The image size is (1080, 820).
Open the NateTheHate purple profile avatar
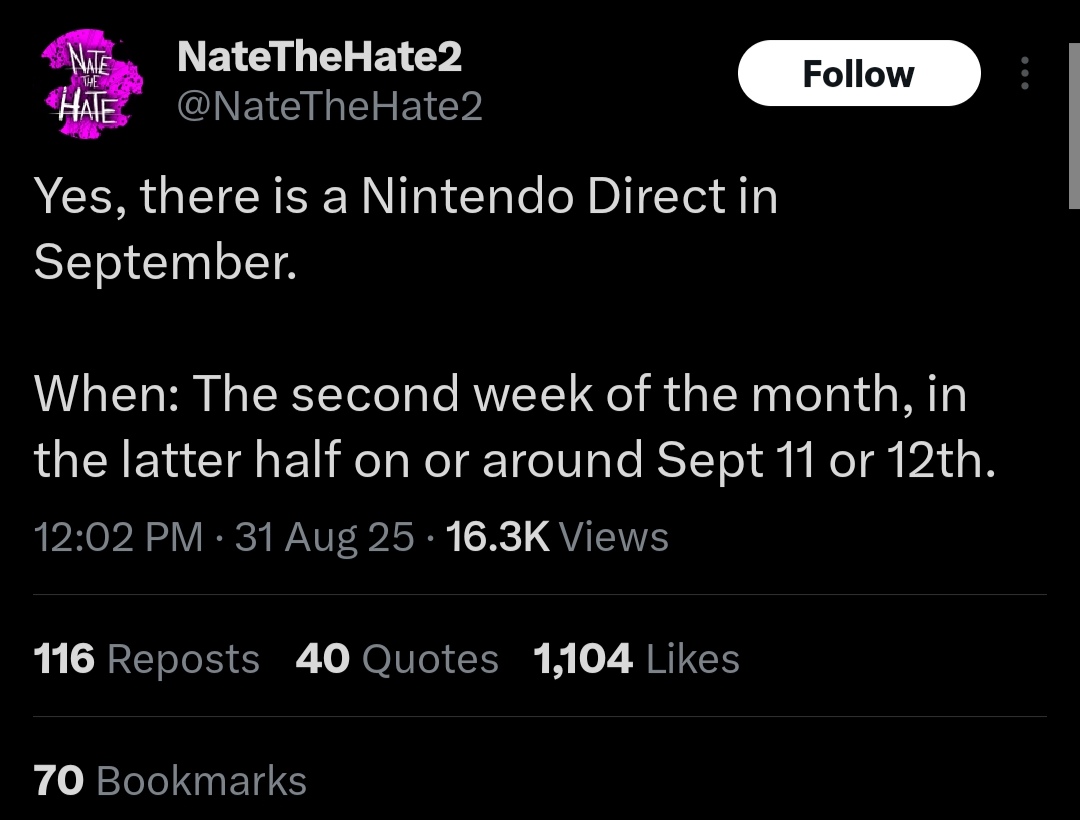coord(92,84)
